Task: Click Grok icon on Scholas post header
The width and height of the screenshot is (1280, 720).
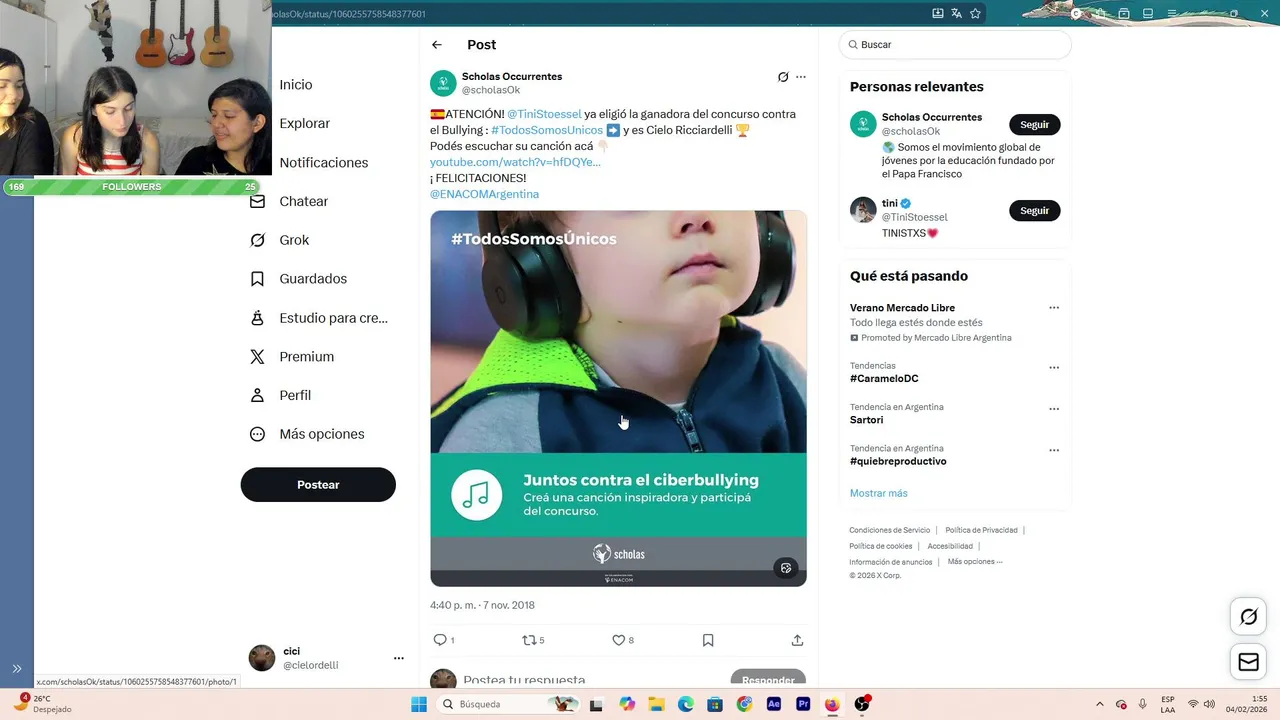Action: pos(783,77)
